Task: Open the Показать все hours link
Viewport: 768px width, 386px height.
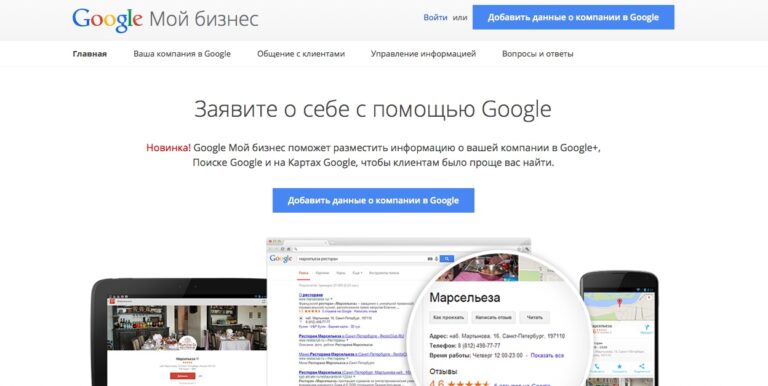Action: tap(547, 355)
